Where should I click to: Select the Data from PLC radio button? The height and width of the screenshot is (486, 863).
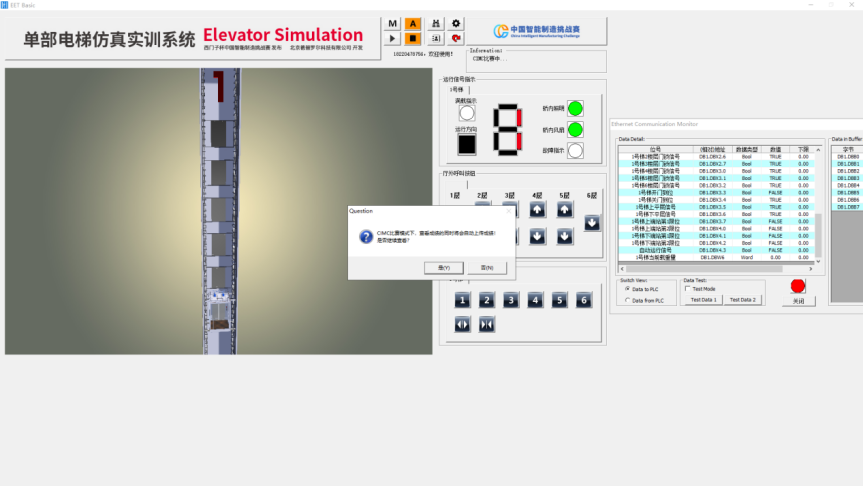tap(627, 300)
